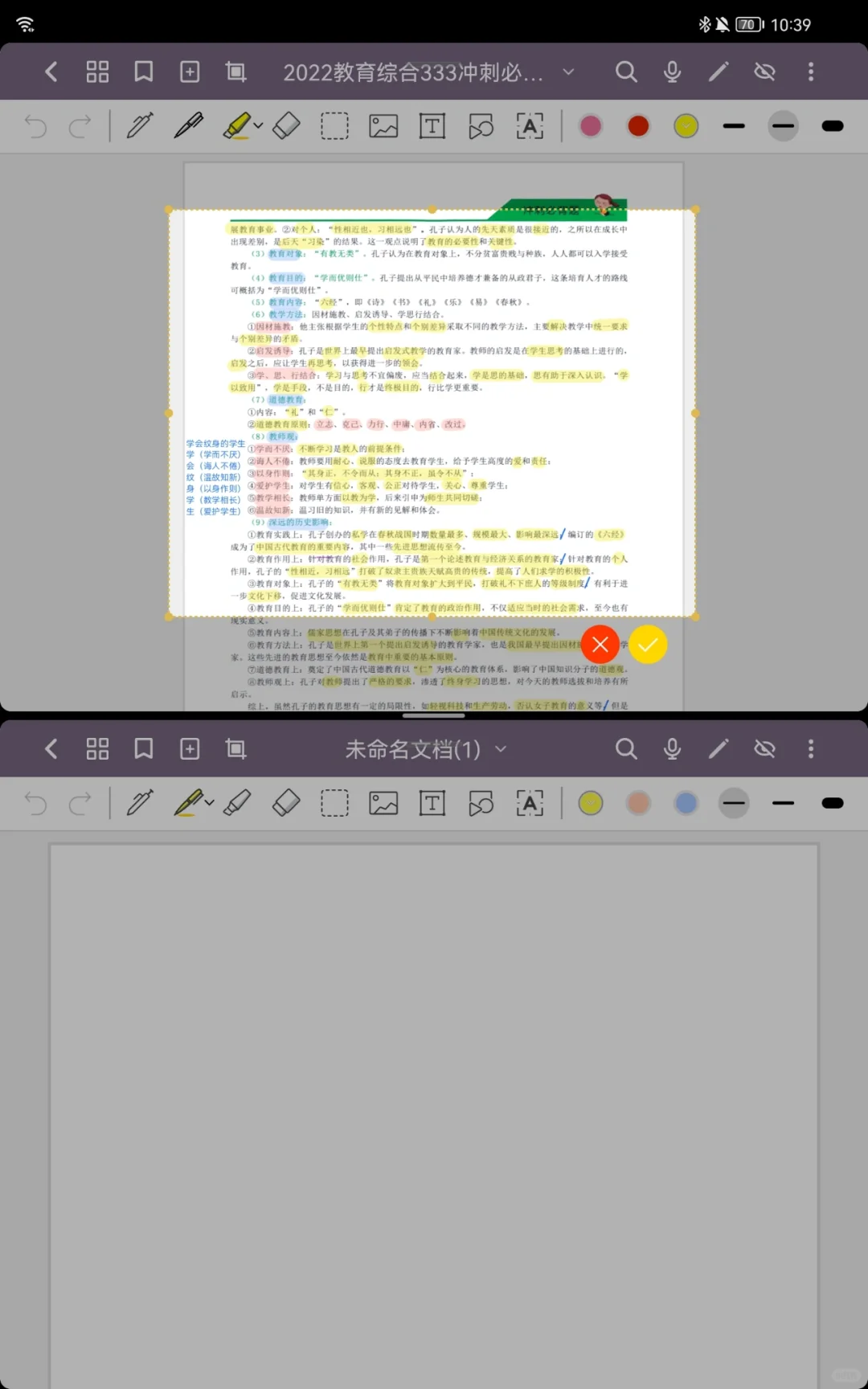
Task: Open text recognition in bottom toolbar
Action: tap(530, 803)
